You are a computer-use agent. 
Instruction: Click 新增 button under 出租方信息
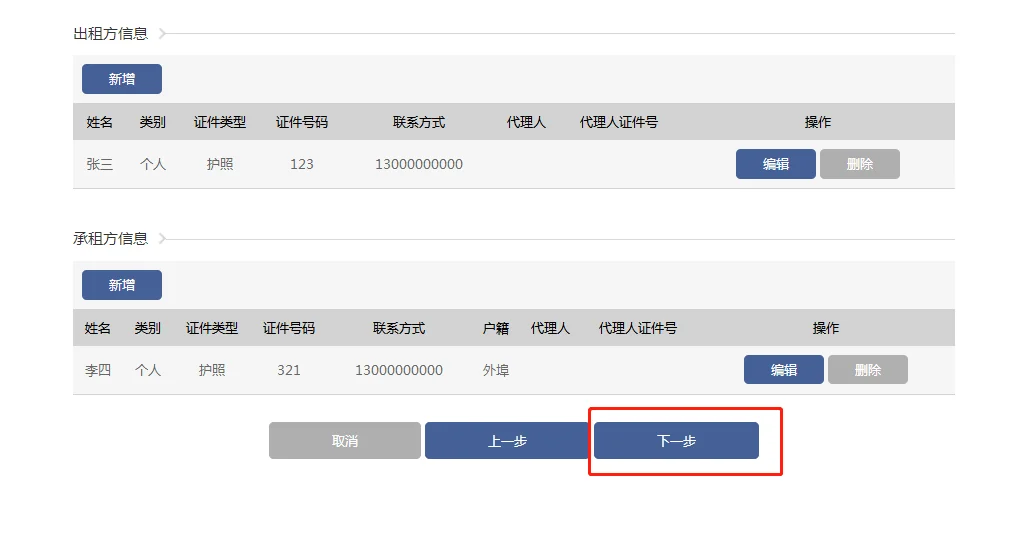122,79
